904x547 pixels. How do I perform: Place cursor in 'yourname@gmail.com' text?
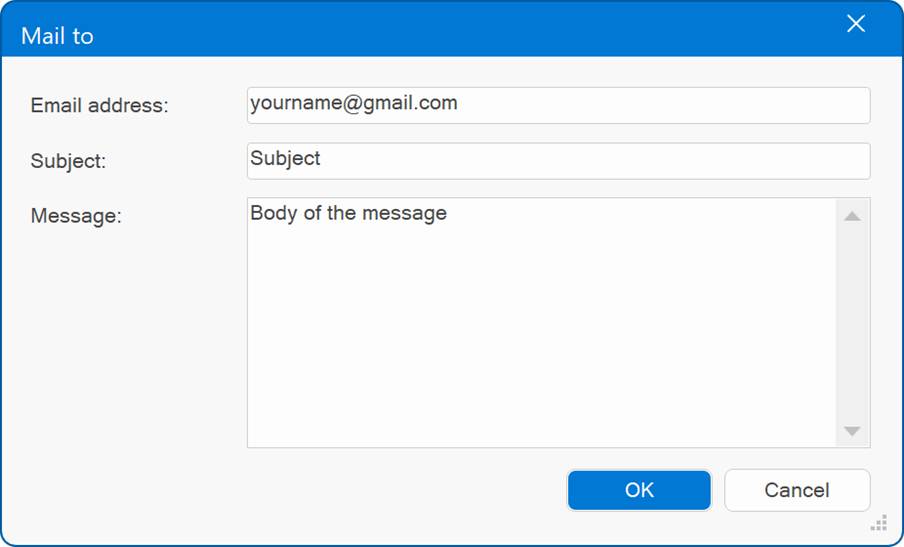[x=353, y=103]
